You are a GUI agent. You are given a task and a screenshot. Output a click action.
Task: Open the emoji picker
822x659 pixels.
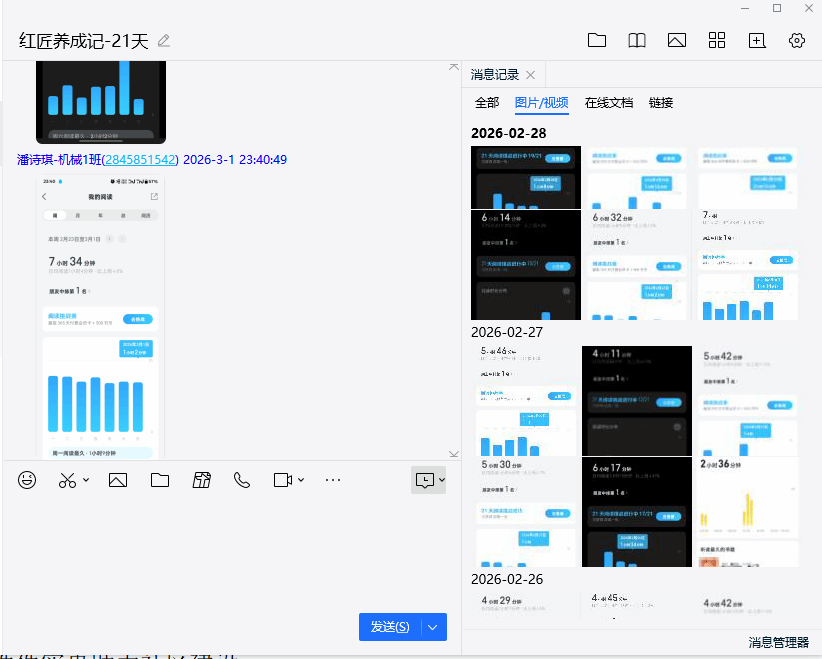tap(26, 480)
